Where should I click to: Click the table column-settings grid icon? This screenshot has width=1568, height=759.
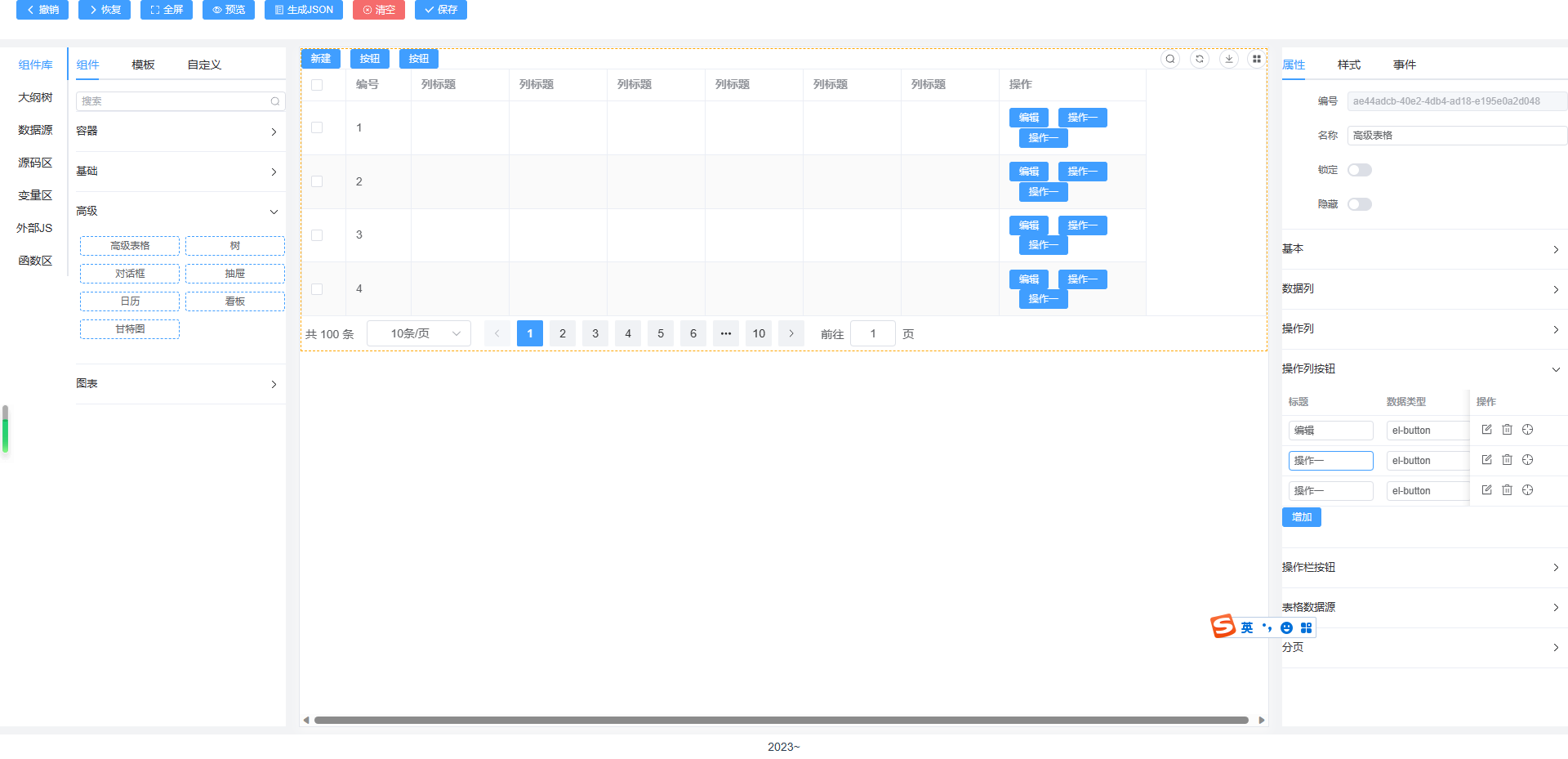coord(1257,59)
